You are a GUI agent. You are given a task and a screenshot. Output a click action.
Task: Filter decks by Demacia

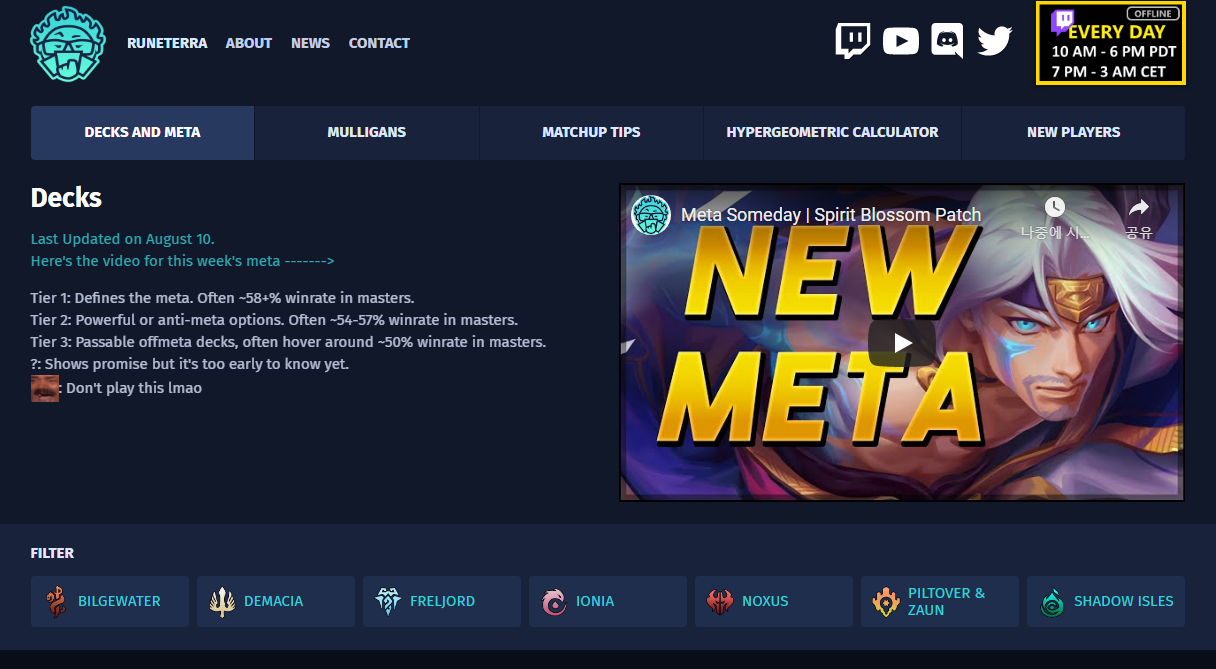276,601
